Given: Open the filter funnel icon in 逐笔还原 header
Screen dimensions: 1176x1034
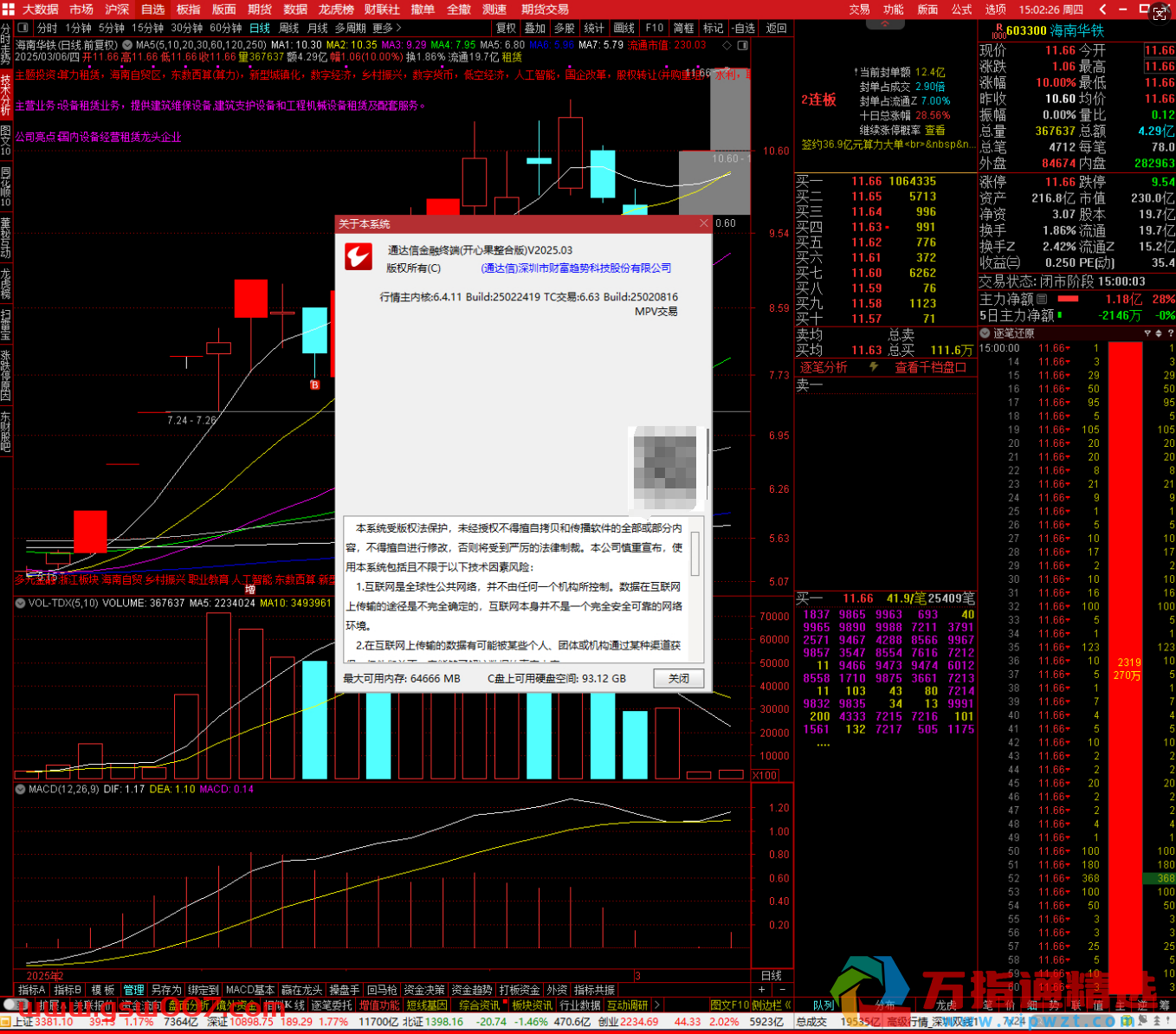Looking at the screenshot, I should 1147,333.
